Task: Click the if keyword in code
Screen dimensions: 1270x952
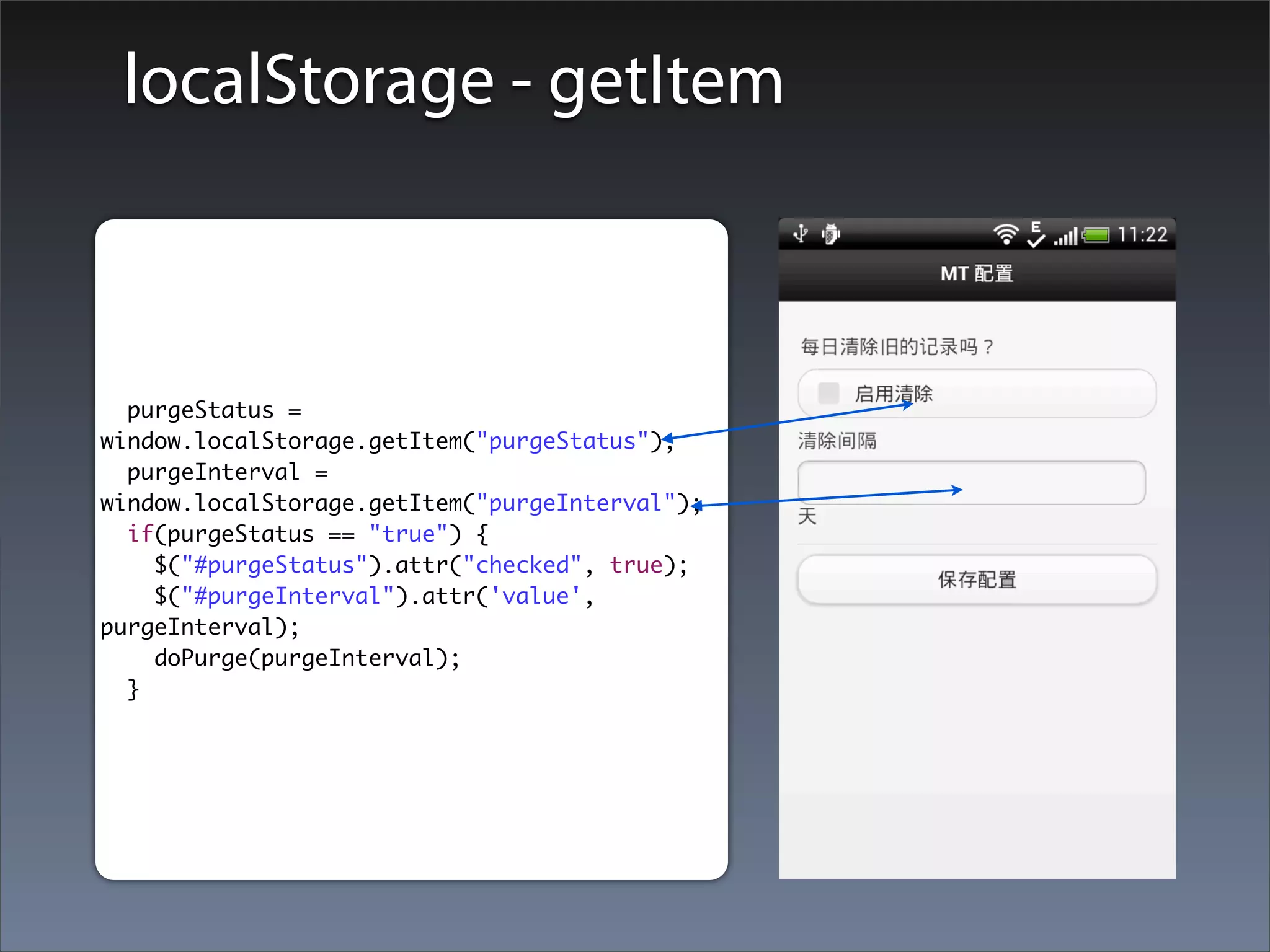Action: (x=140, y=534)
